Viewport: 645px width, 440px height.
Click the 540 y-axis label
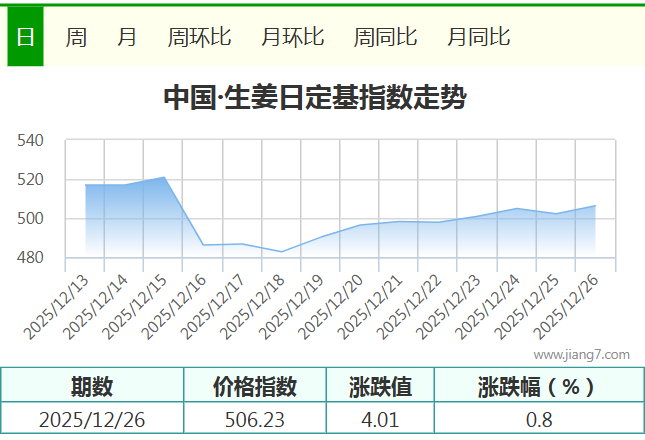[x=32, y=141]
